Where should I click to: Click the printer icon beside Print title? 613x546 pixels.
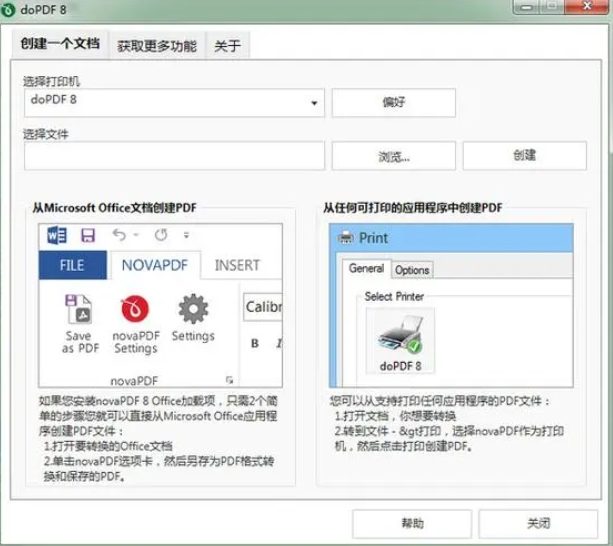(x=345, y=237)
